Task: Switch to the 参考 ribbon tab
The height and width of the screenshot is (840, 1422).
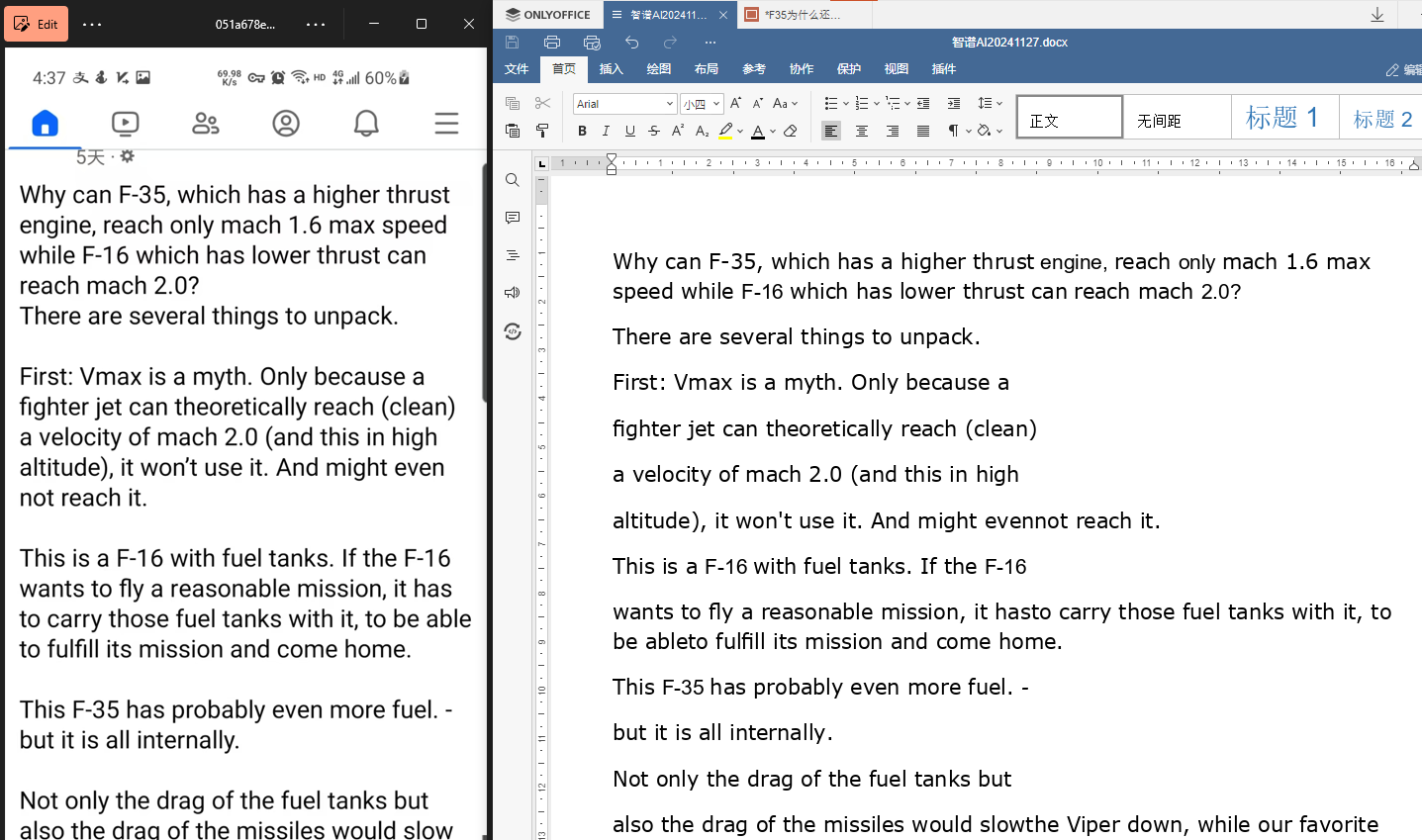Action: 754,69
